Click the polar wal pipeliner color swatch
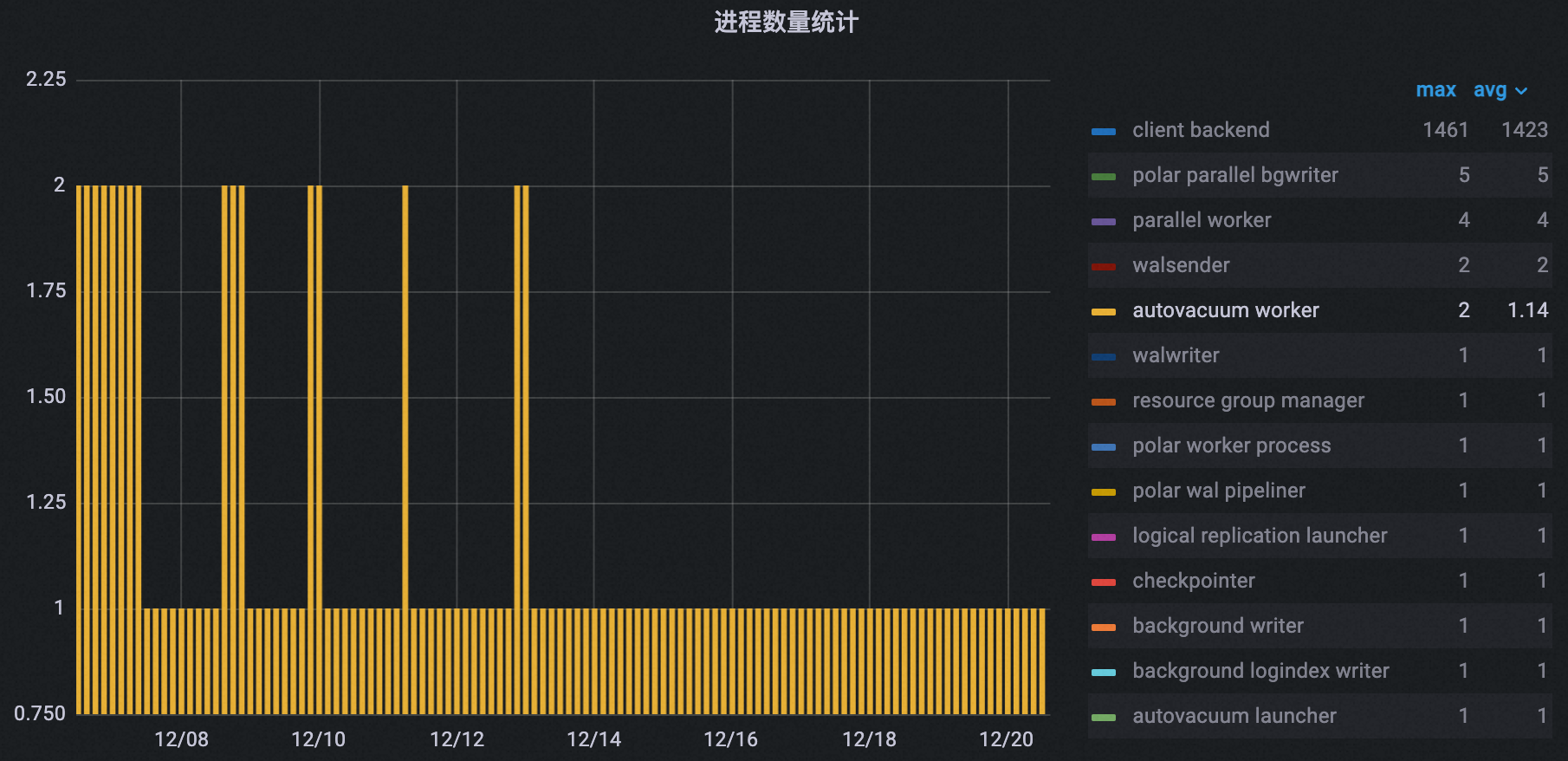 pos(1104,492)
